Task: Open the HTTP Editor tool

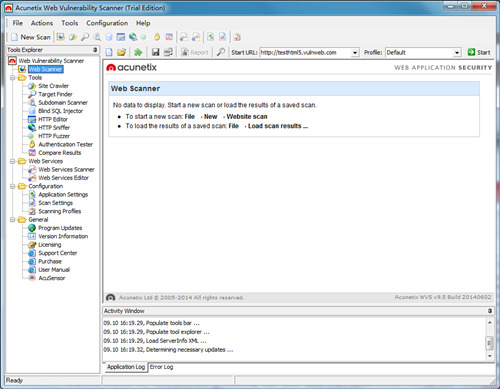Action: [x=53, y=119]
